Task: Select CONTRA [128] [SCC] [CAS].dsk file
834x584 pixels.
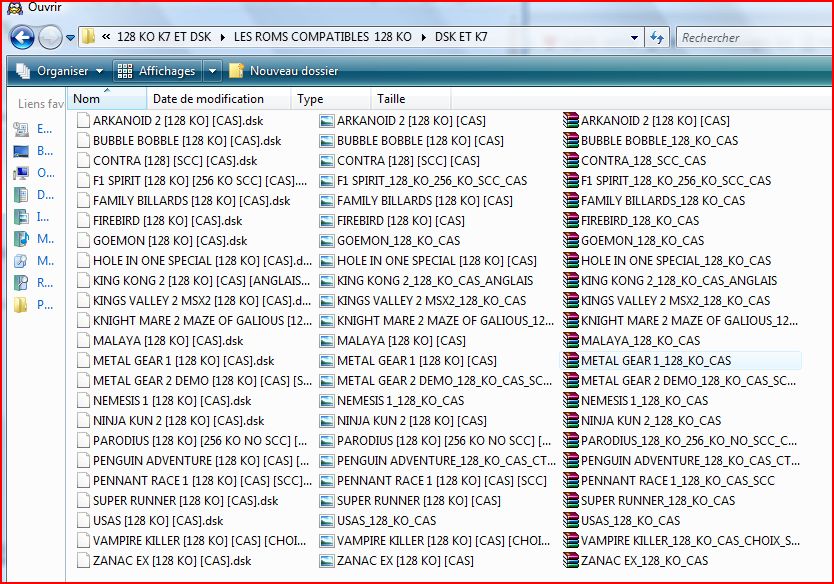Action: pos(167,161)
